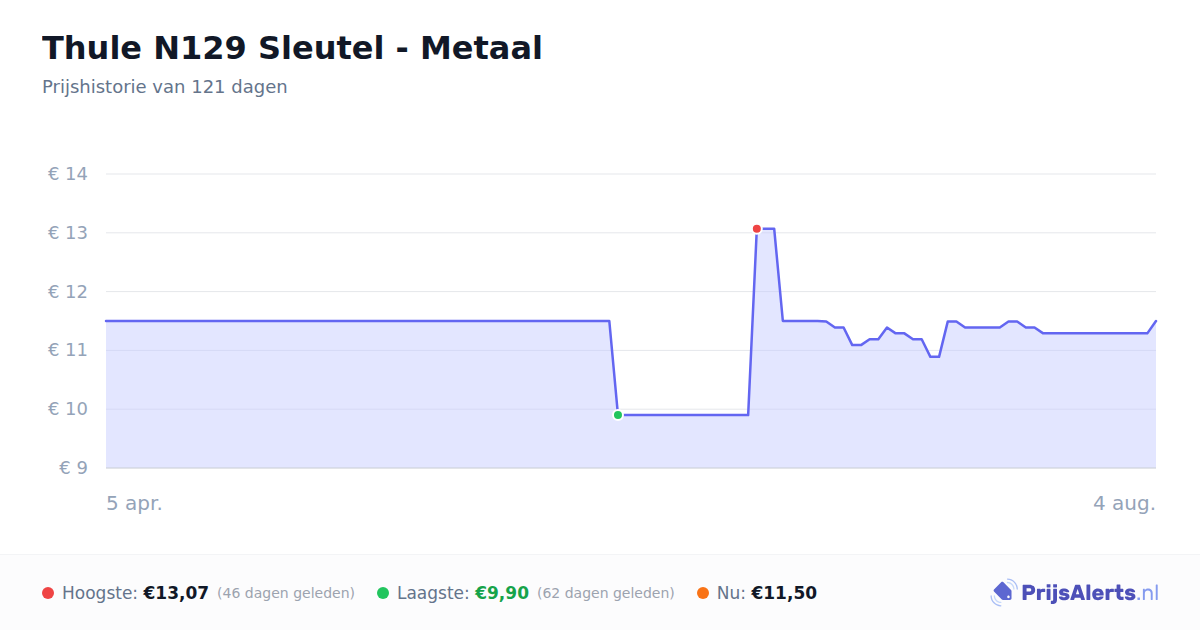The height and width of the screenshot is (630, 1200).
Task: Click the € 13 axis label
Action: coord(68,233)
